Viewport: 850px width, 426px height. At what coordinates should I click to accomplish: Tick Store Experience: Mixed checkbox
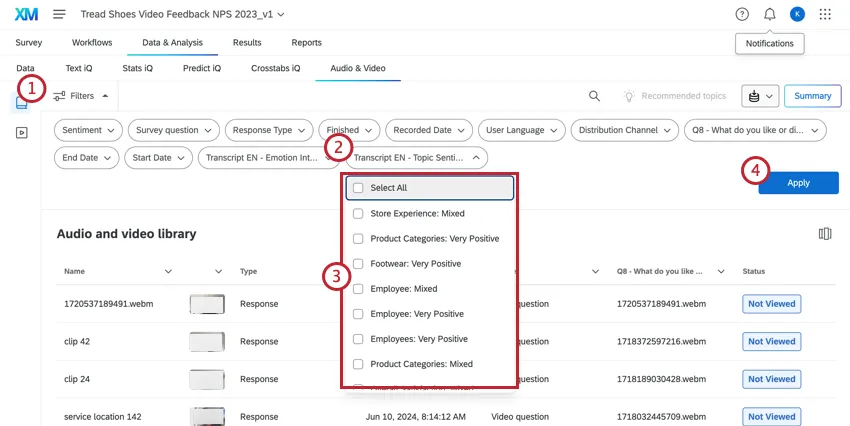click(x=358, y=213)
